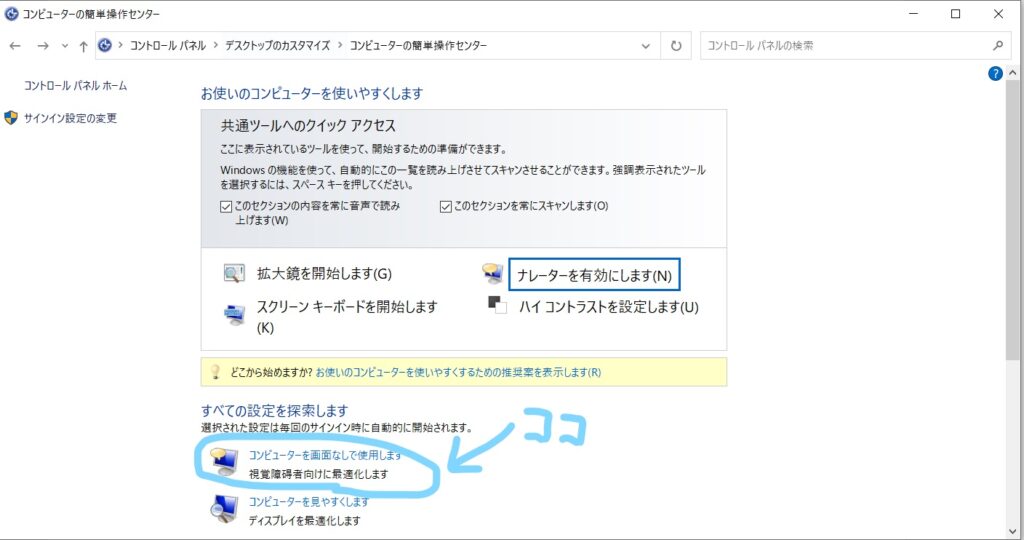The height and width of the screenshot is (540, 1024).
Task: Toggle このセクションを常にスキャンします(O) checkbox
Action: point(445,206)
